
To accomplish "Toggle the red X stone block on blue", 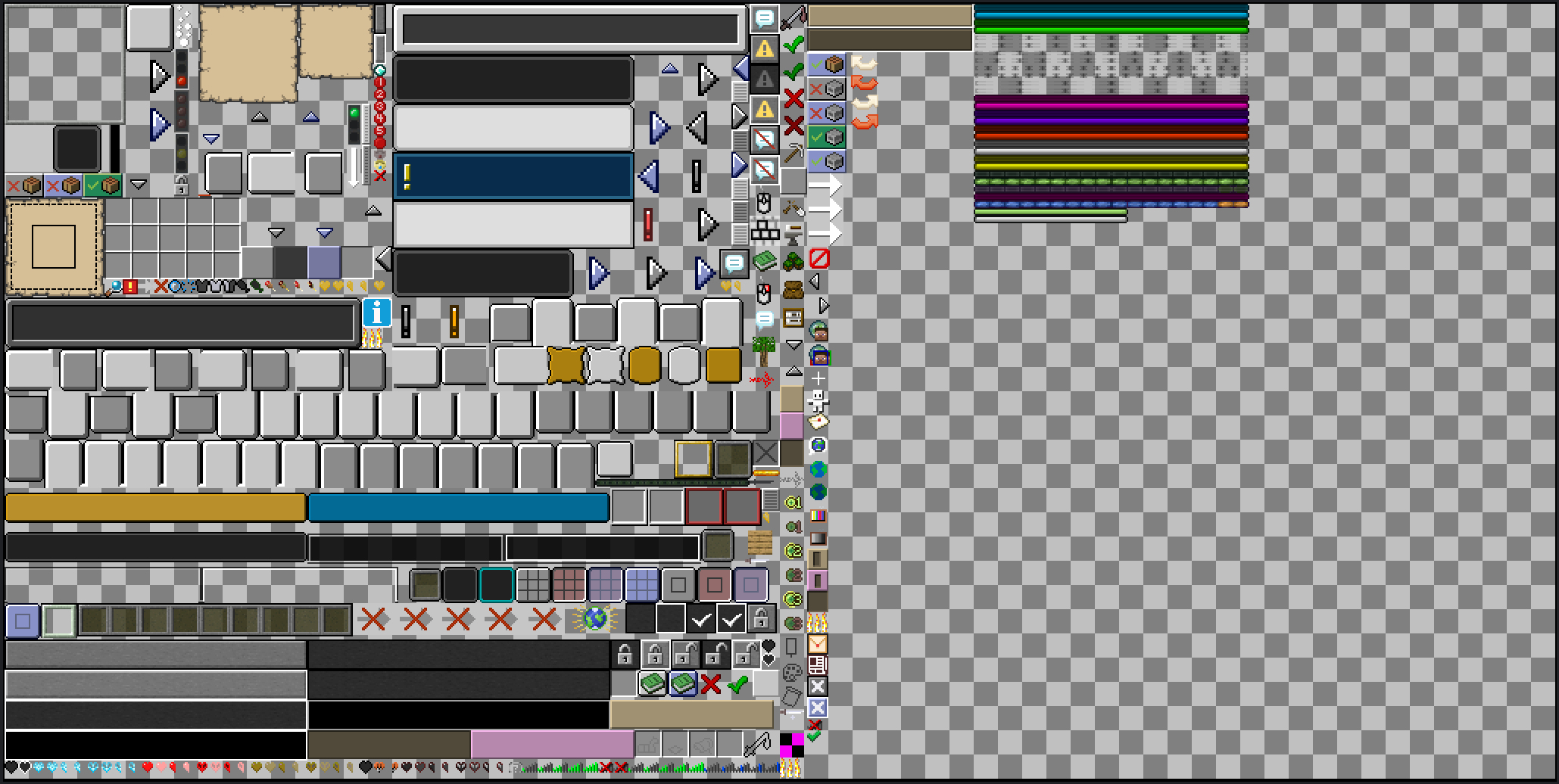I will [x=827, y=114].
